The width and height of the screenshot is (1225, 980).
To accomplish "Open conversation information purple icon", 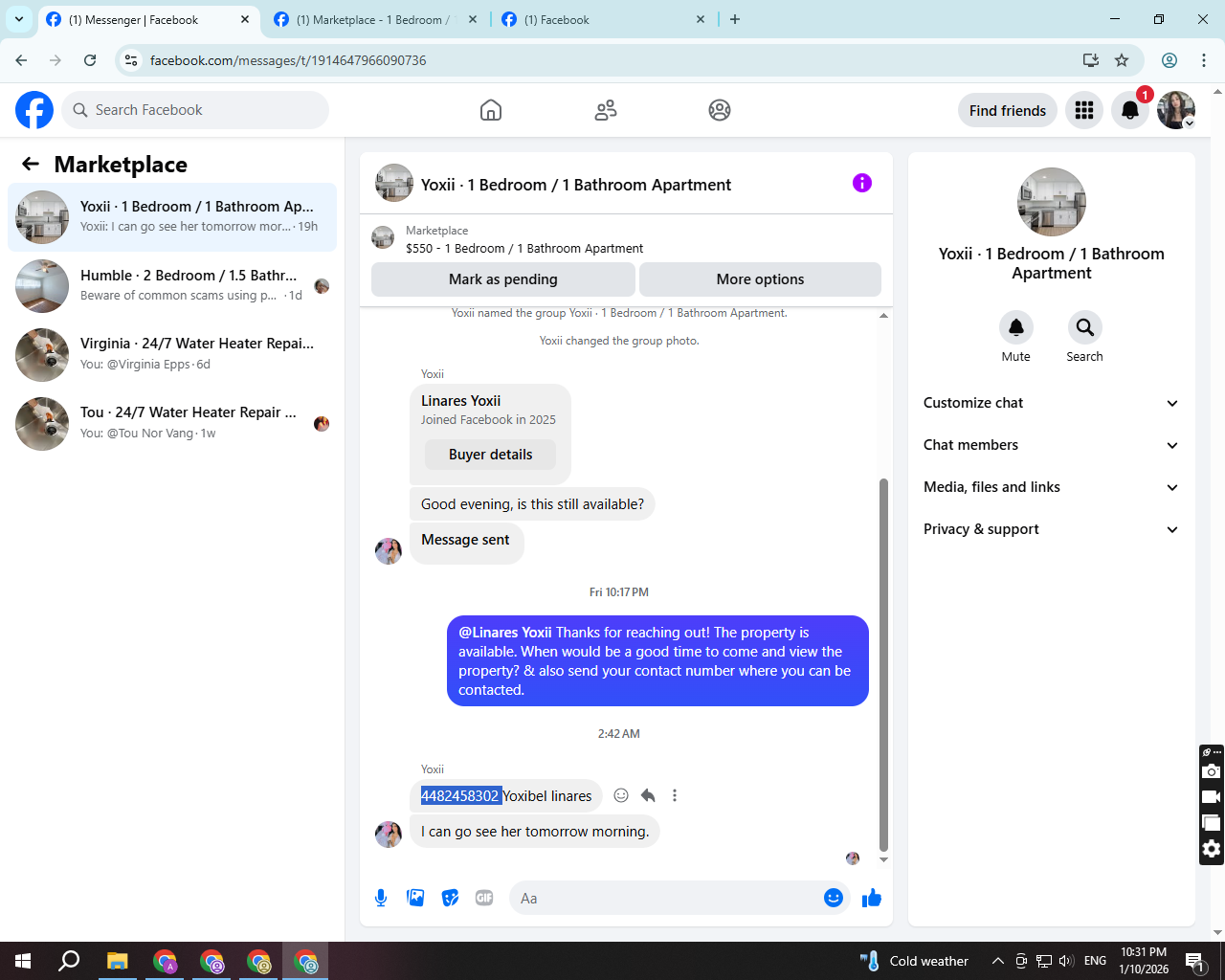I will coord(862,183).
